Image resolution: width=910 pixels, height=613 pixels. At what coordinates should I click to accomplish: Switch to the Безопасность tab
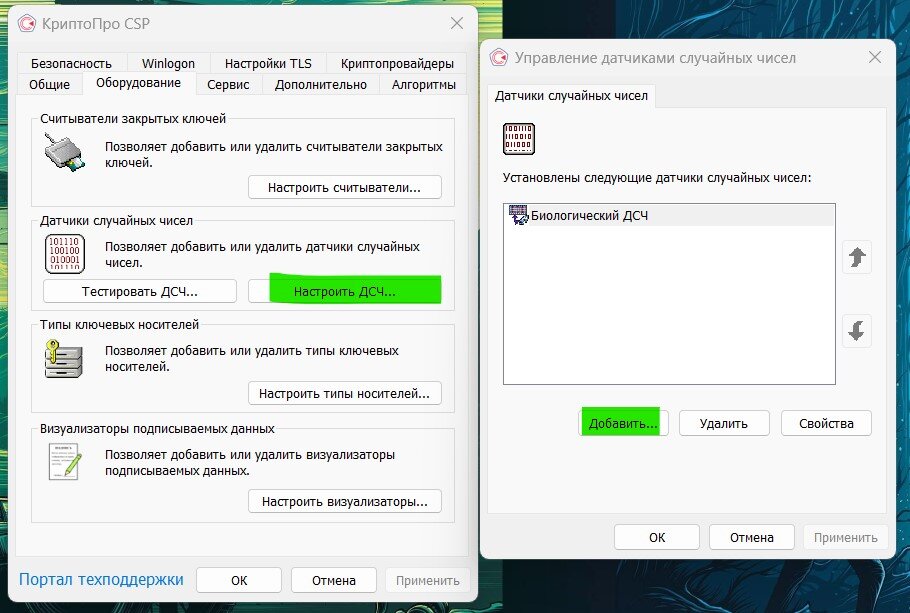coord(71,63)
